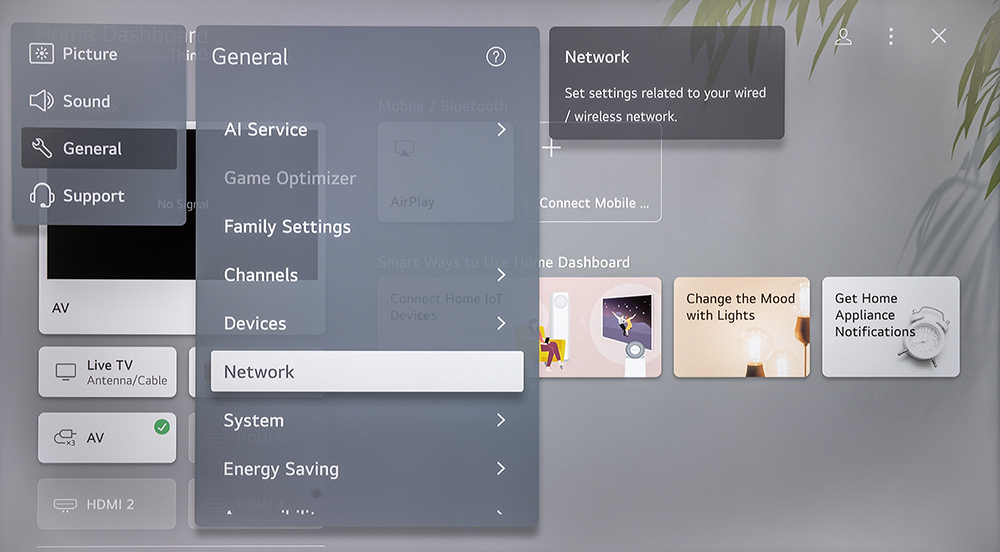Click the plus icon for Connect Mobile
1000x552 pixels.
tap(551, 149)
